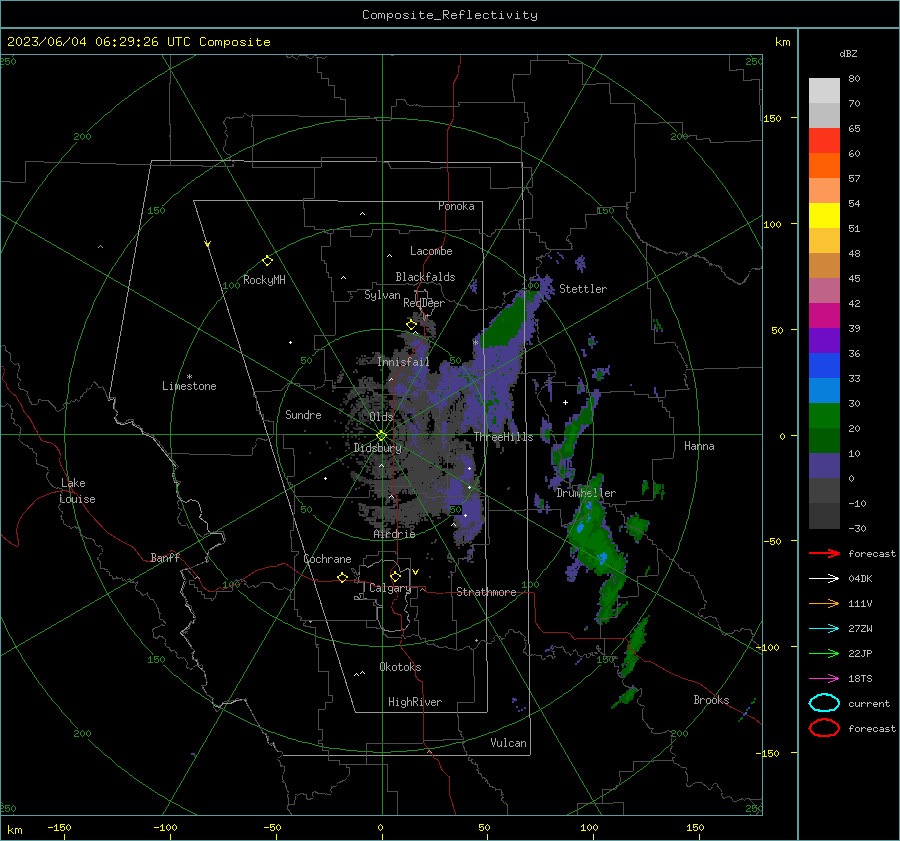Click the yellow diamond marker at RockyMH
The width and height of the screenshot is (900, 841).
pyautogui.click(x=267, y=261)
